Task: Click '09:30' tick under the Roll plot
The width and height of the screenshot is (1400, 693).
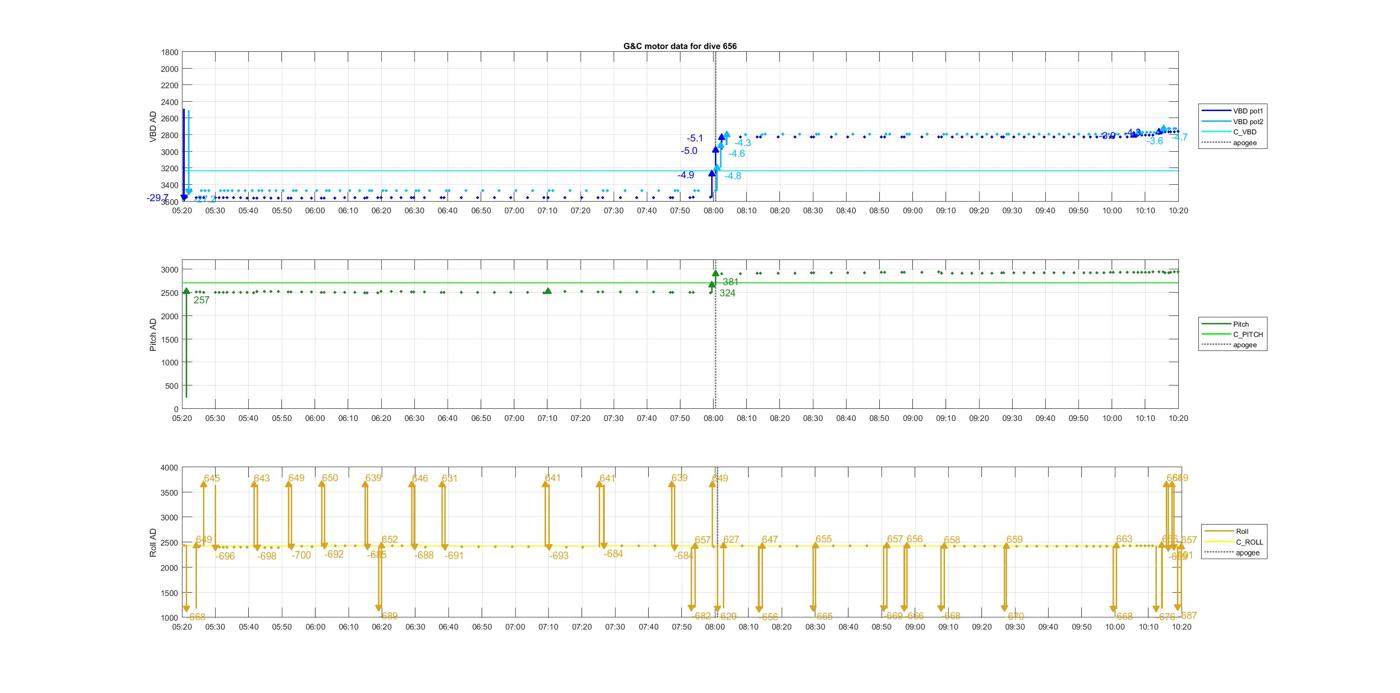Action: pos(1013,627)
